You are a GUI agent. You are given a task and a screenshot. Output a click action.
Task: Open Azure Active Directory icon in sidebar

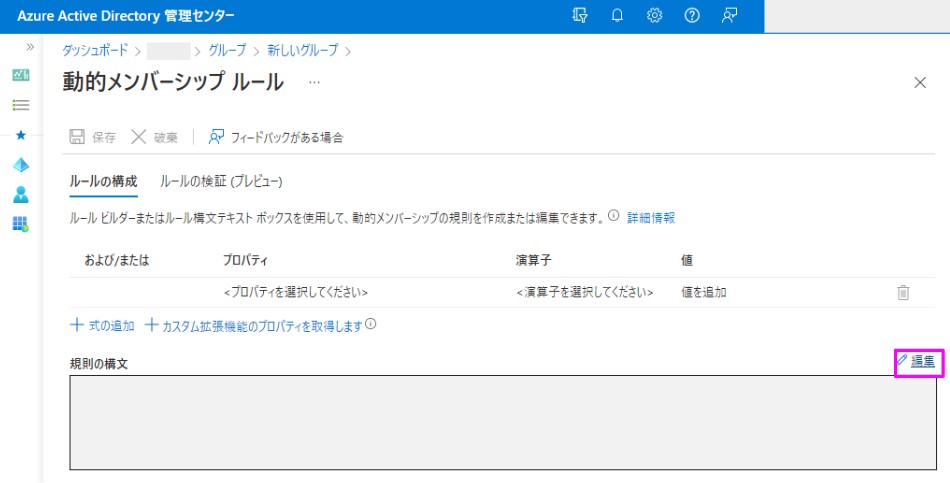20,165
